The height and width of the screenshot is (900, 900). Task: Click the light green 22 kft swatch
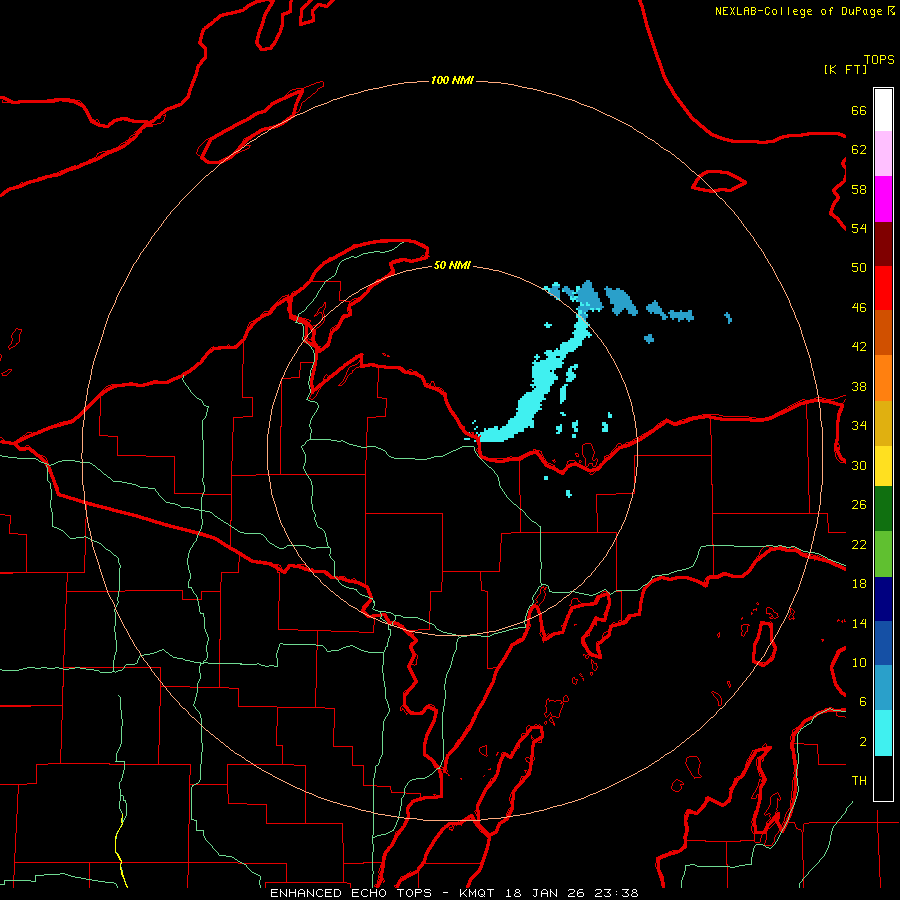pos(883,554)
